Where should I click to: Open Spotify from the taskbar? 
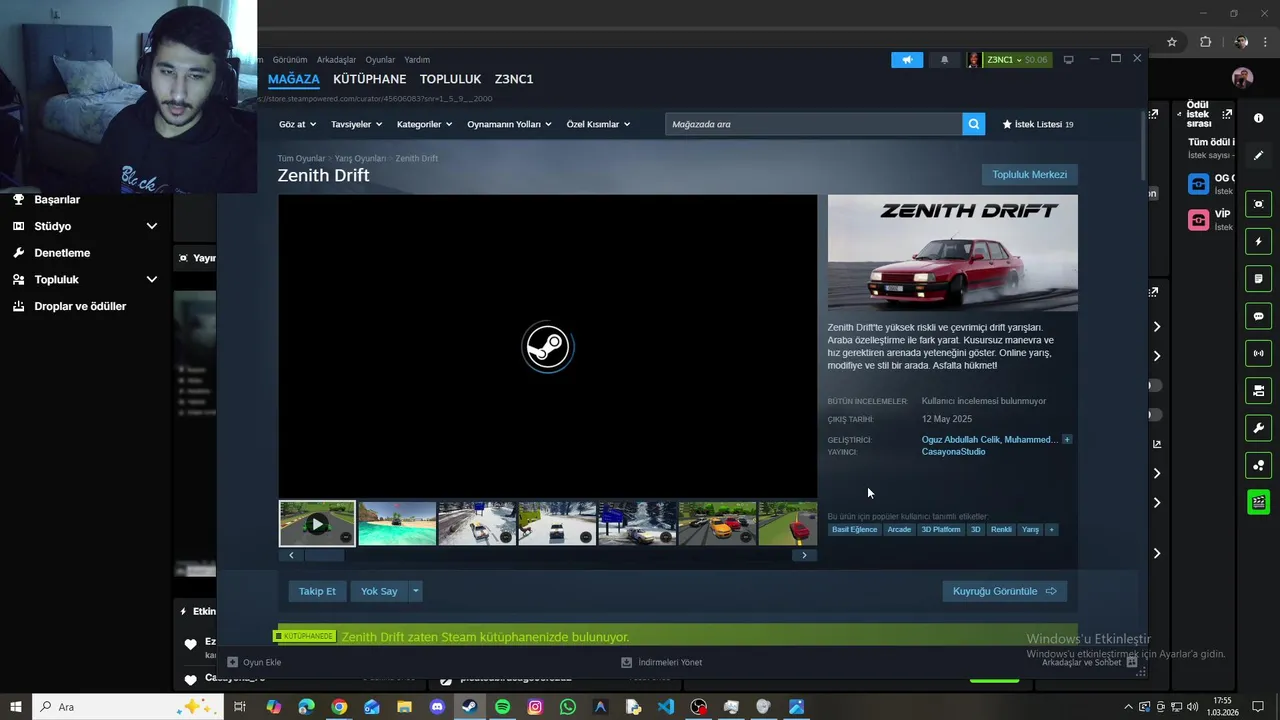pos(502,707)
